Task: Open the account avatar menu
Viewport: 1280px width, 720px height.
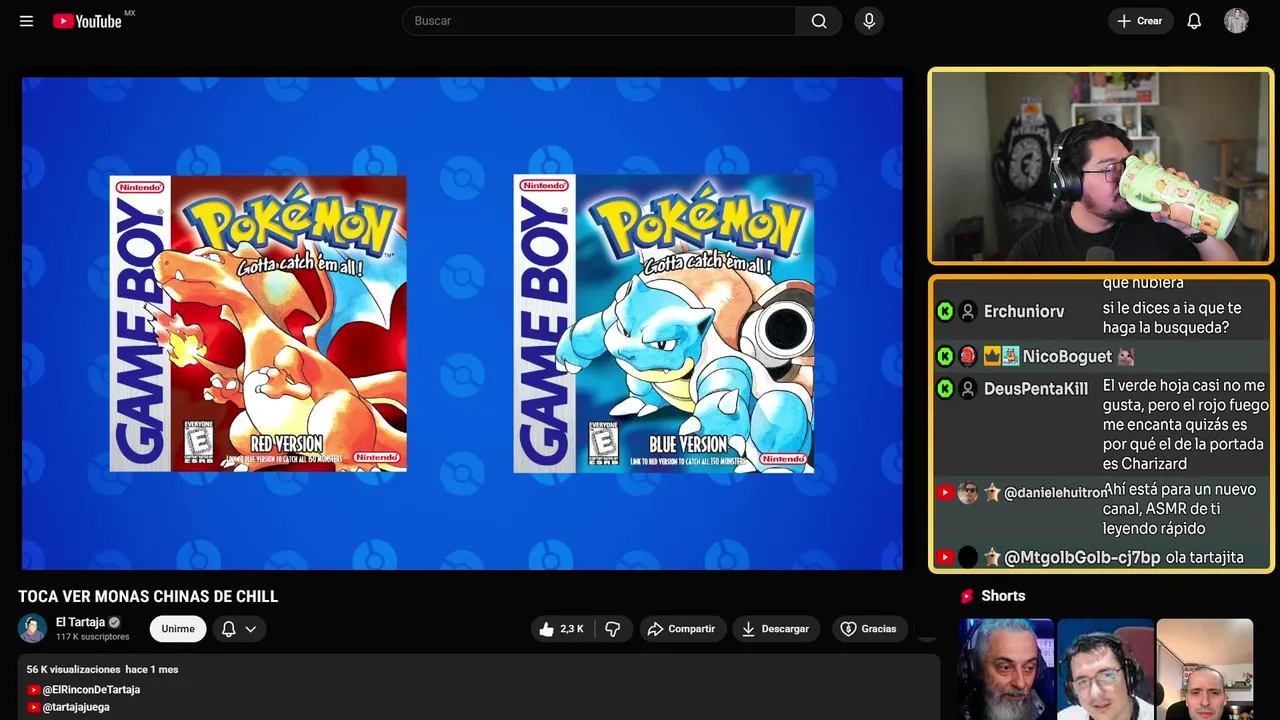Action: click(x=1236, y=21)
